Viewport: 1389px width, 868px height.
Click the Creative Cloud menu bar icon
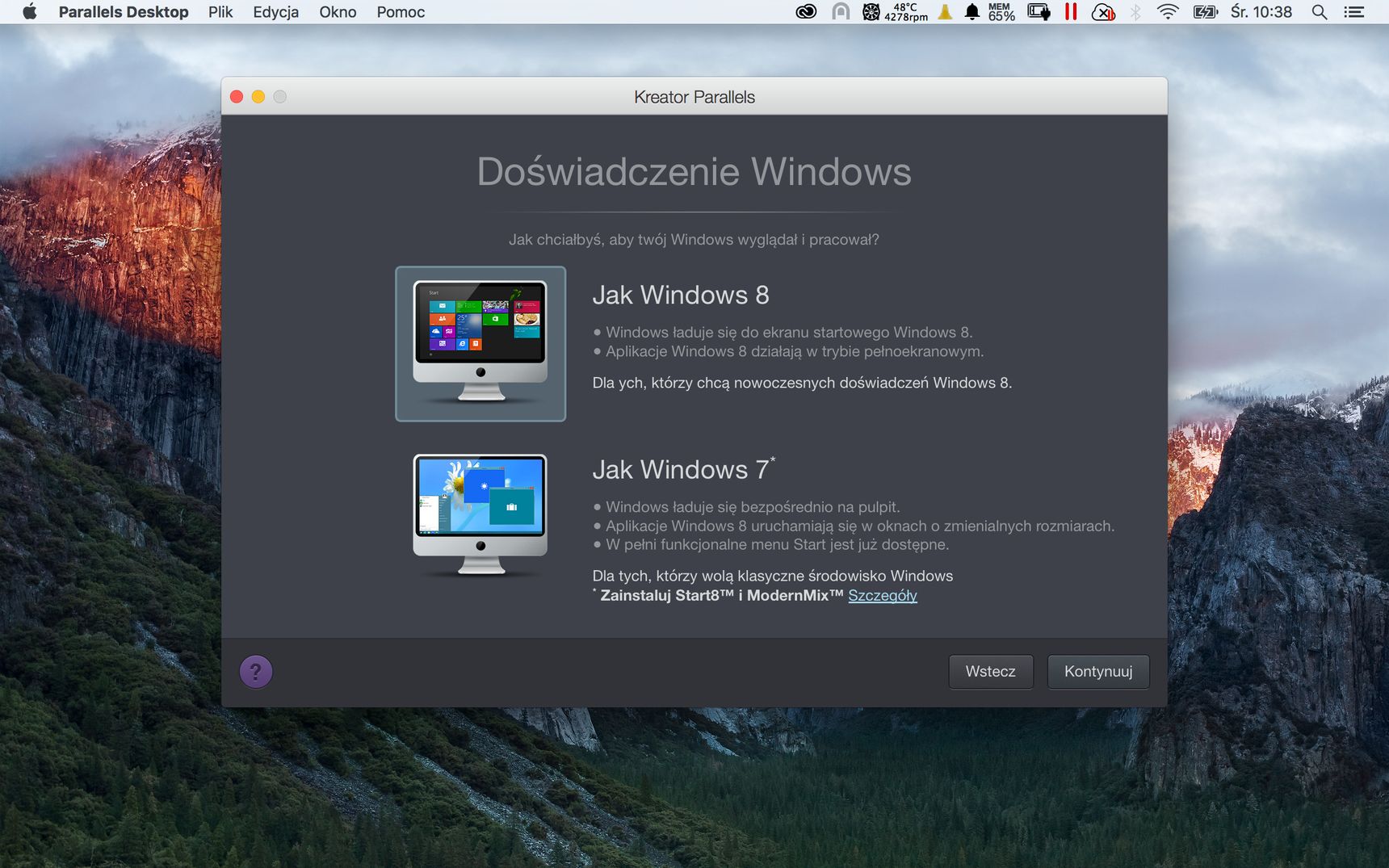pos(806,12)
